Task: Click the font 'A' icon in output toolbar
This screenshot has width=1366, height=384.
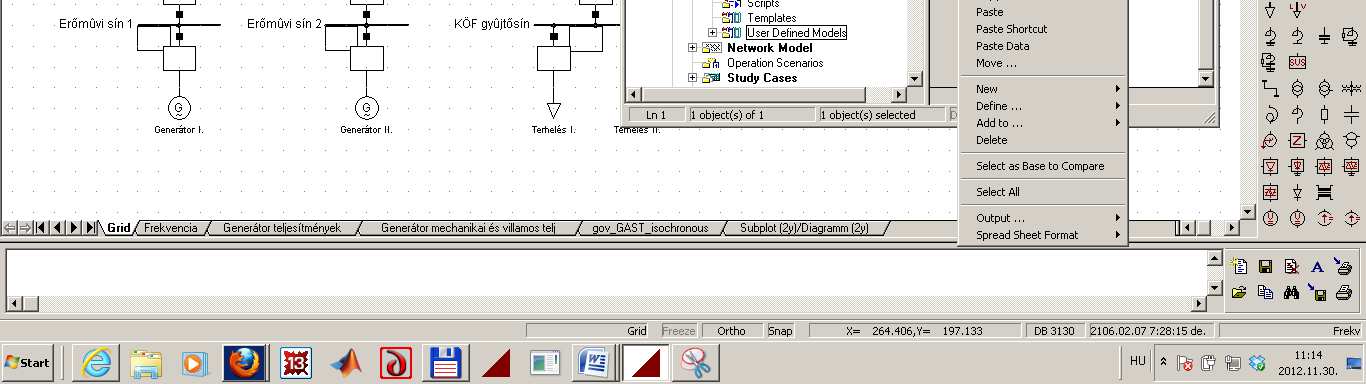Action: 1317,266
